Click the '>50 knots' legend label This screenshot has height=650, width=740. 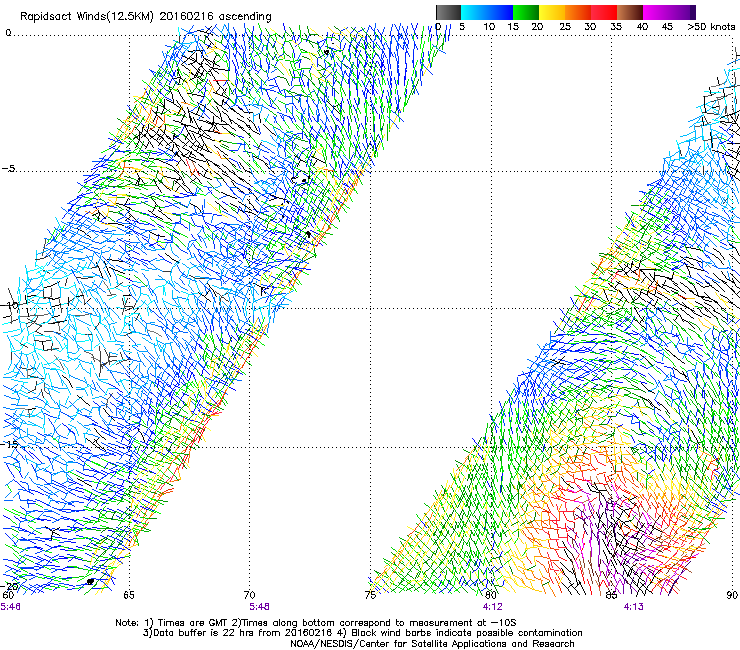coord(711,27)
